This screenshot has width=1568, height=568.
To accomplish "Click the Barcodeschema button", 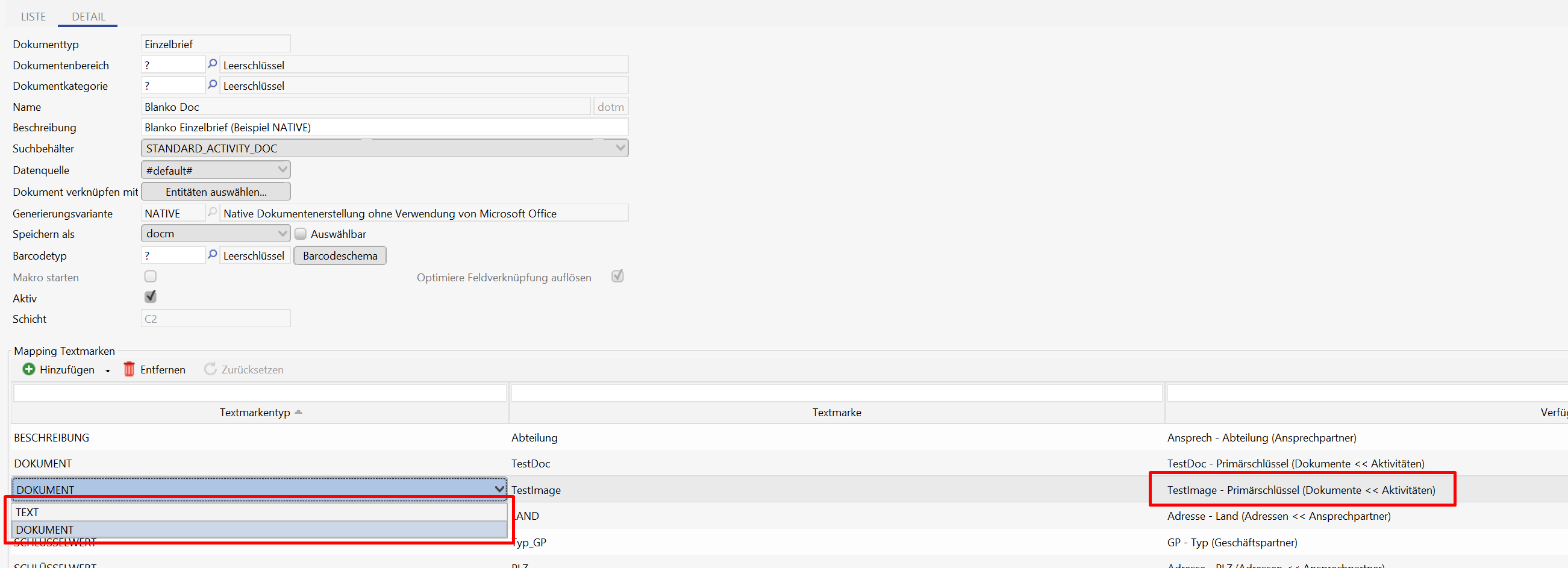I will coord(340,256).
